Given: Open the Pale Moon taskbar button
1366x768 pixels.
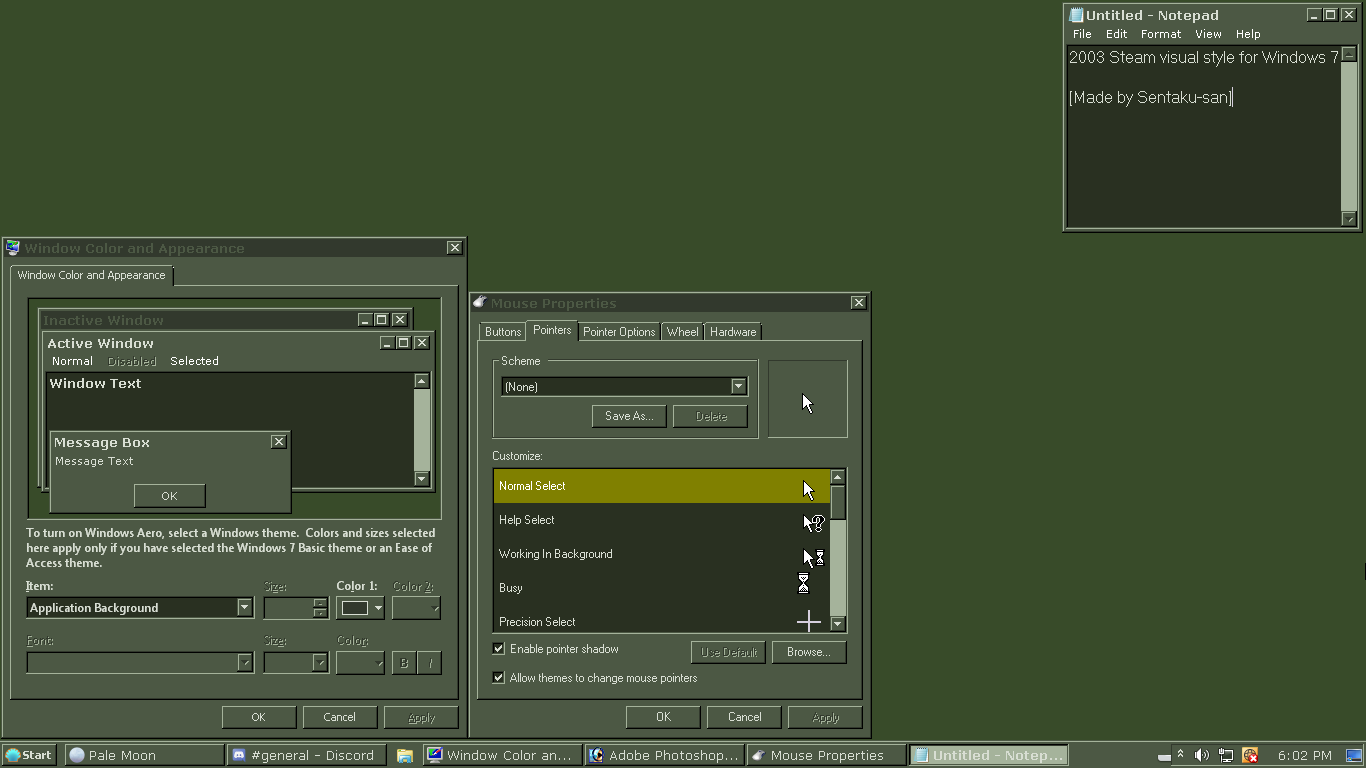Looking at the screenshot, I should 144,755.
